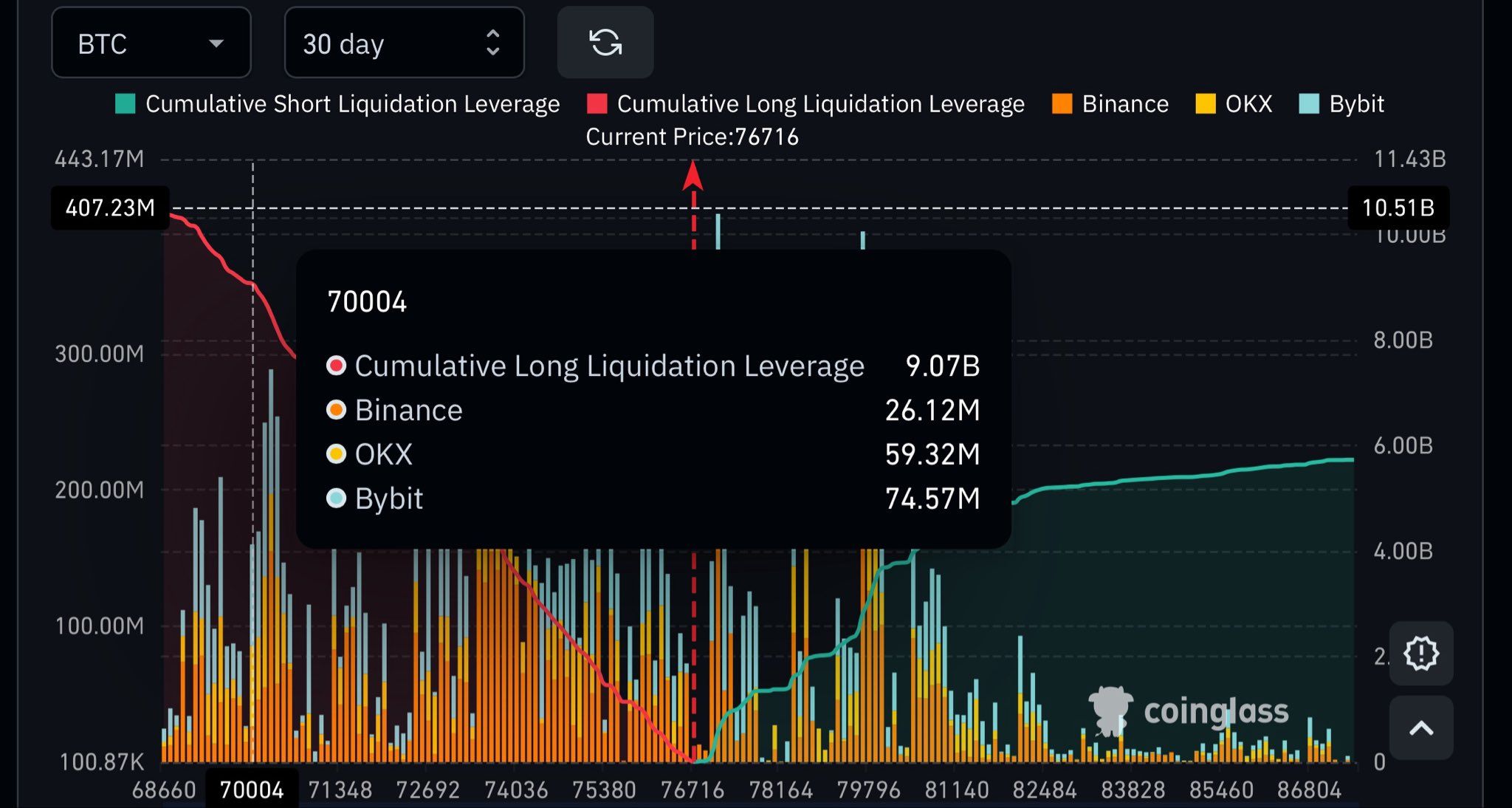Click the refresh chart icon
1512x808 pixels.
(x=605, y=43)
